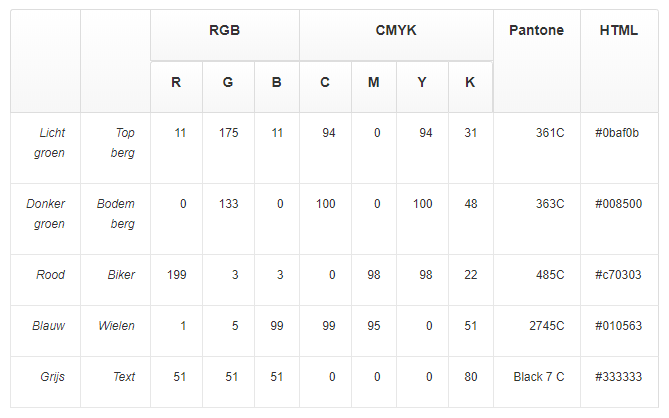
Task: Click the RGB group header
Action: click(x=224, y=31)
